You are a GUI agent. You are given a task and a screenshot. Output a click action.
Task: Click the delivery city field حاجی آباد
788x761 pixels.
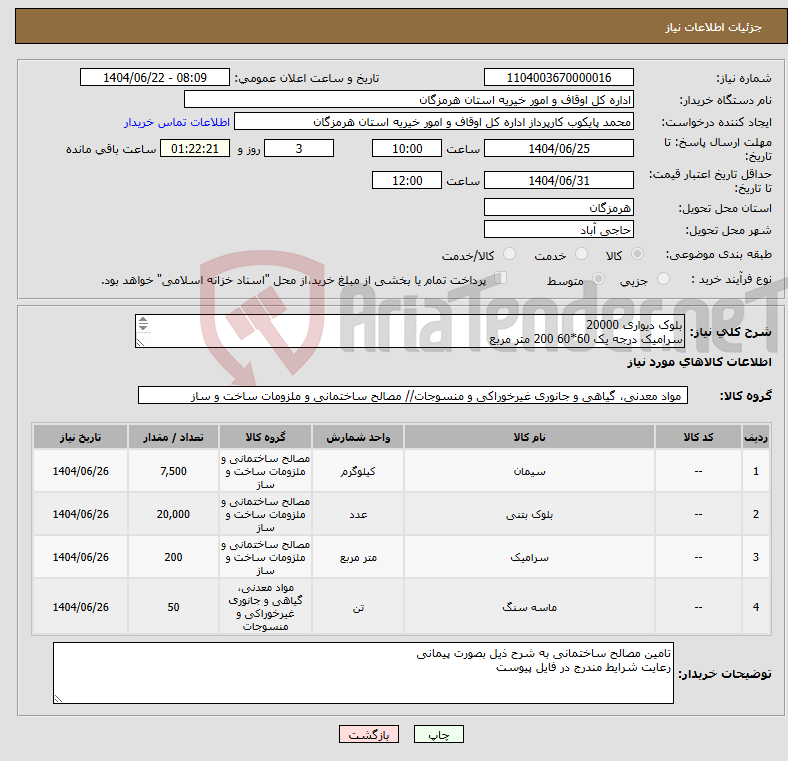558,229
